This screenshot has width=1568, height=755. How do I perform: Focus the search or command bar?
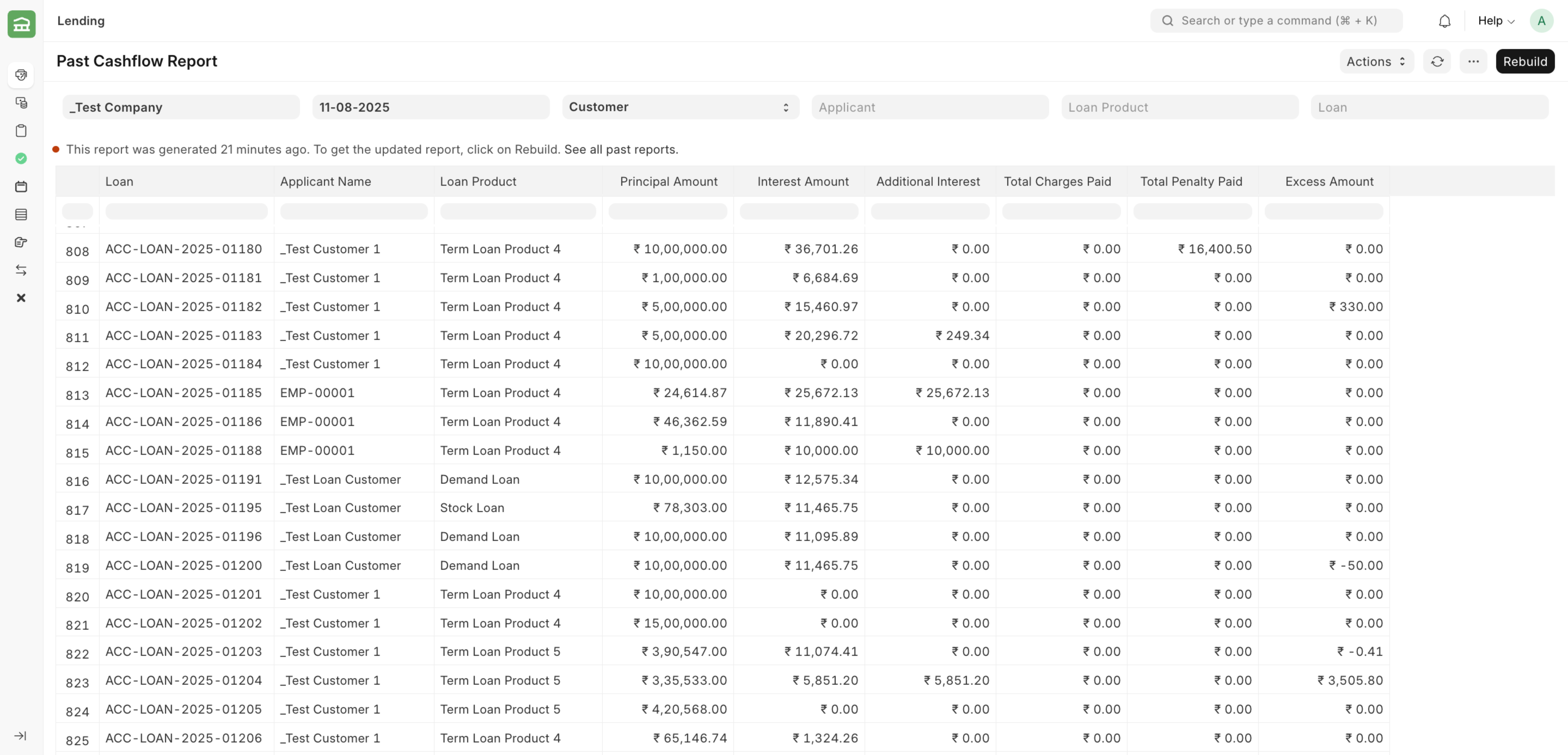click(x=1276, y=21)
